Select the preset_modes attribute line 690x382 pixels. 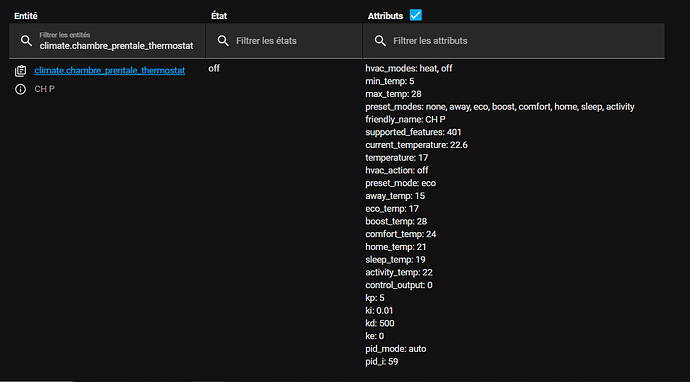(500, 107)
